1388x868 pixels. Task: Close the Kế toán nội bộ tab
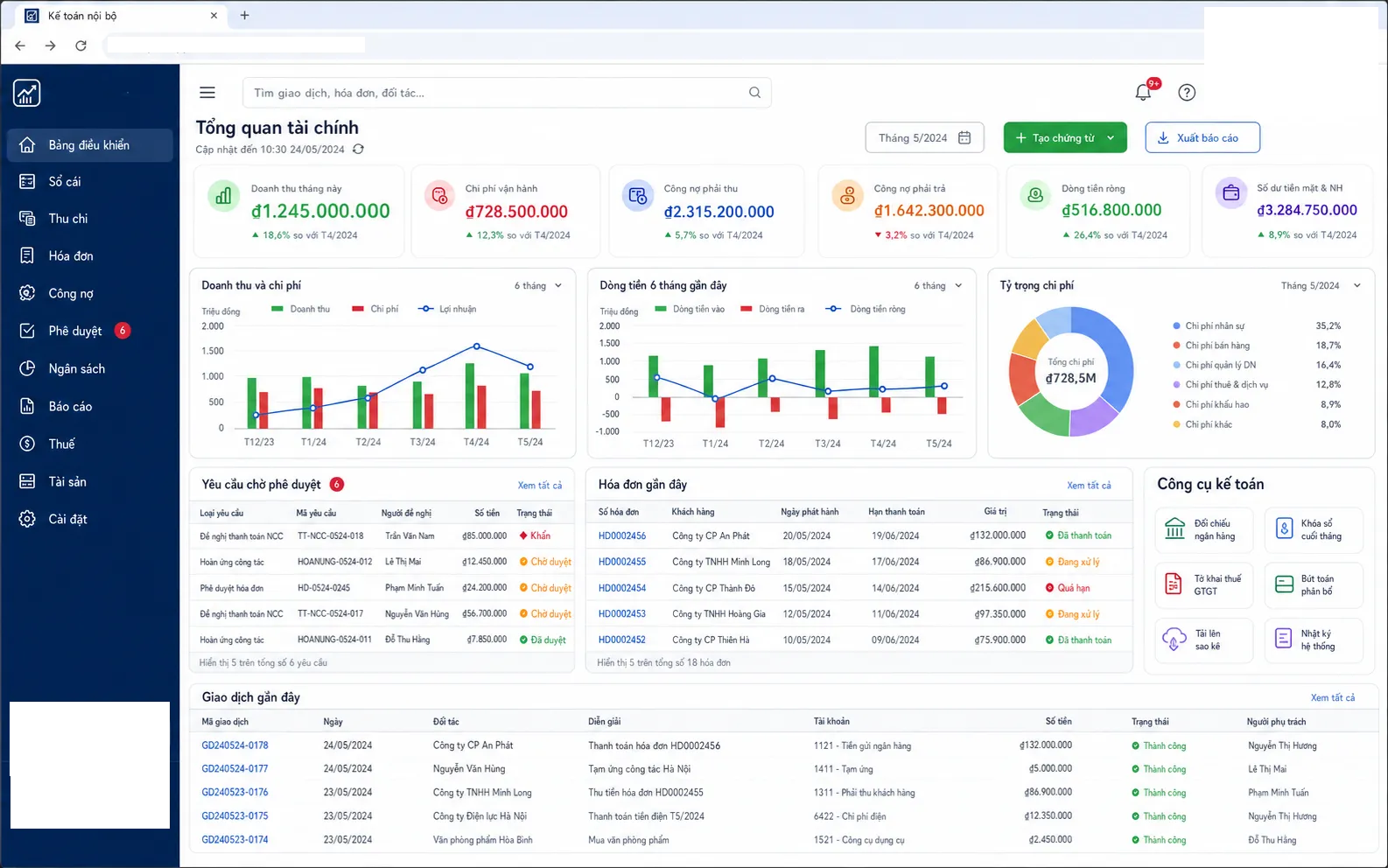214,16
